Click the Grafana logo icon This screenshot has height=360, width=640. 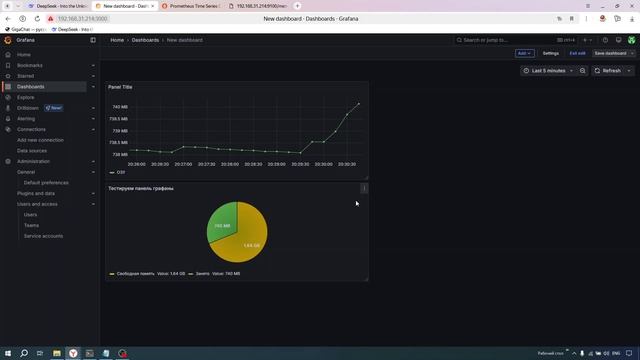point(8,40)
